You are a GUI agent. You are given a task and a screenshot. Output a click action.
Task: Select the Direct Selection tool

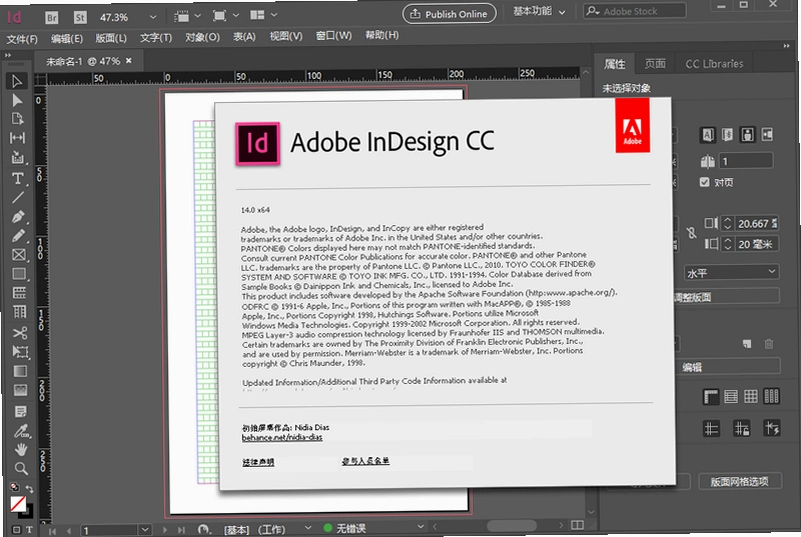pos(17,100)
